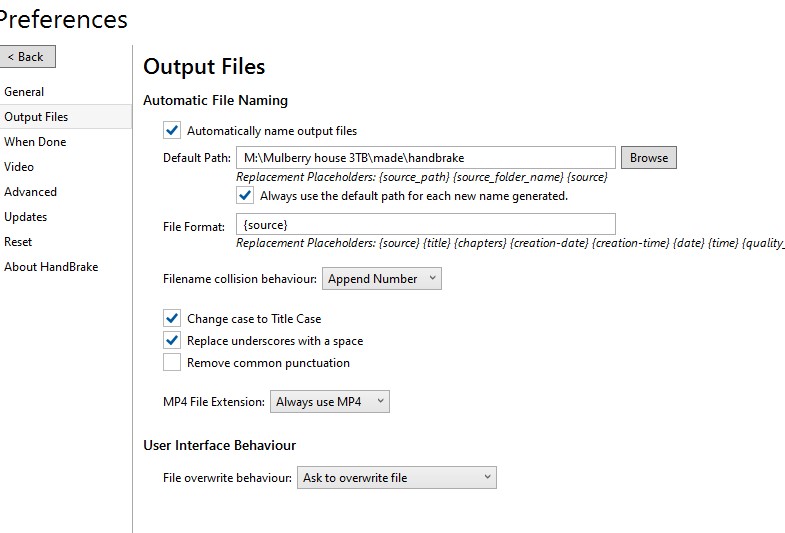
Task: Expand the File overwrite behaviour dropdown
Action: coord(397,478)
